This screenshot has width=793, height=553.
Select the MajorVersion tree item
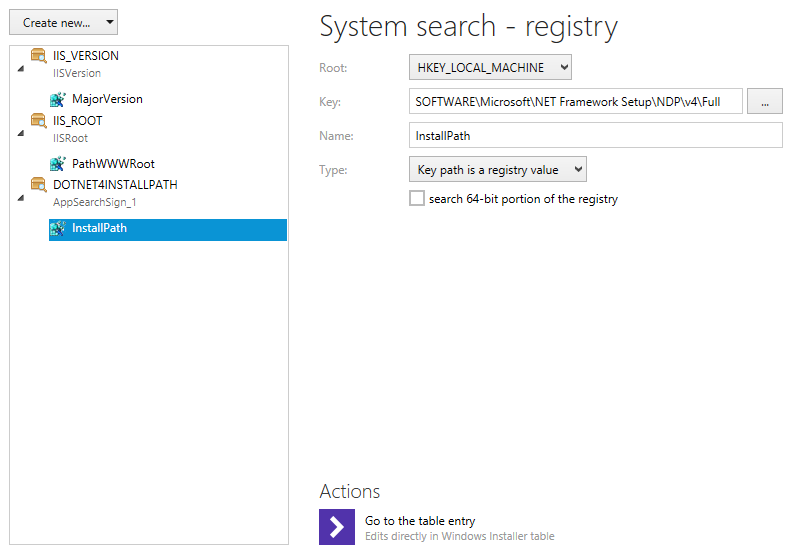click(x=107, y=99)
